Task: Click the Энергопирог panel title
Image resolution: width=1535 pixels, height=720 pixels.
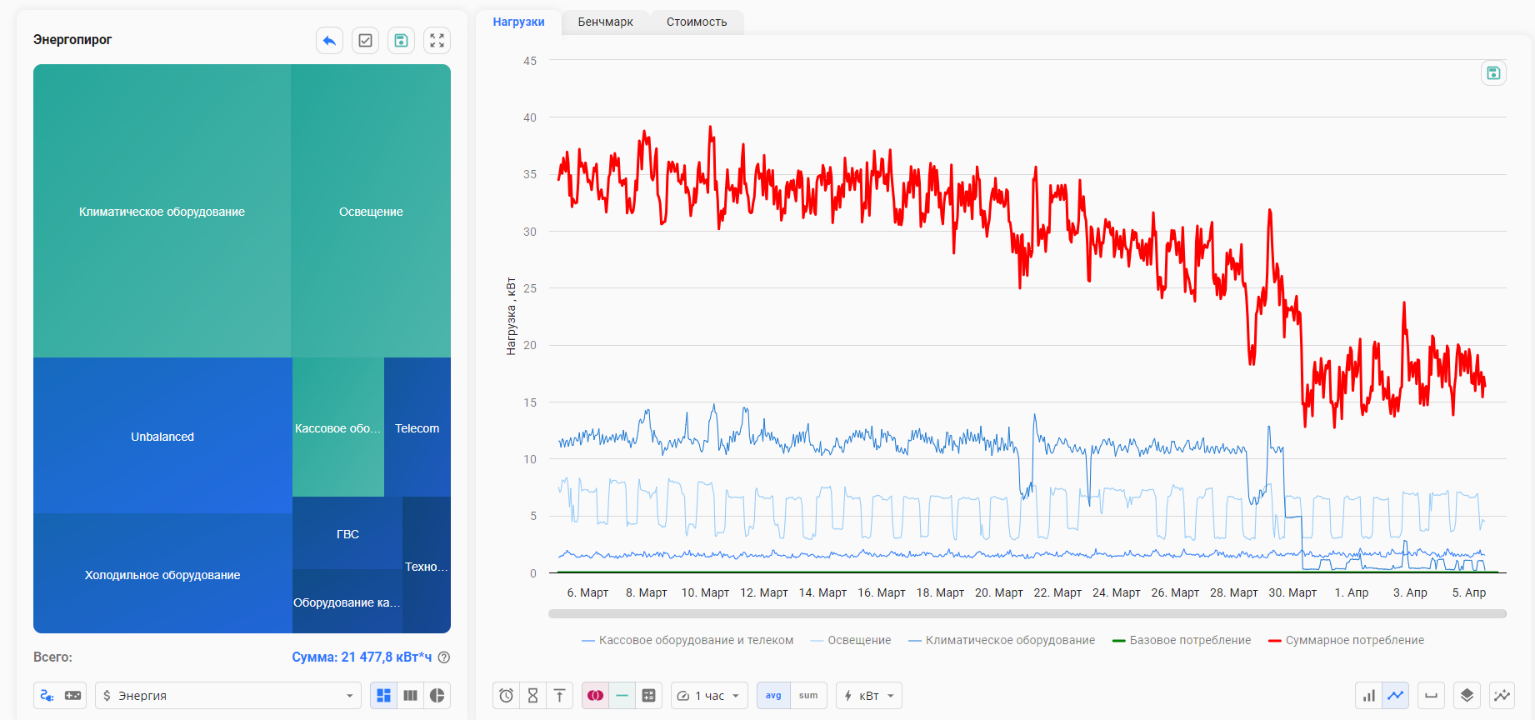Action: tap(72, 40)
